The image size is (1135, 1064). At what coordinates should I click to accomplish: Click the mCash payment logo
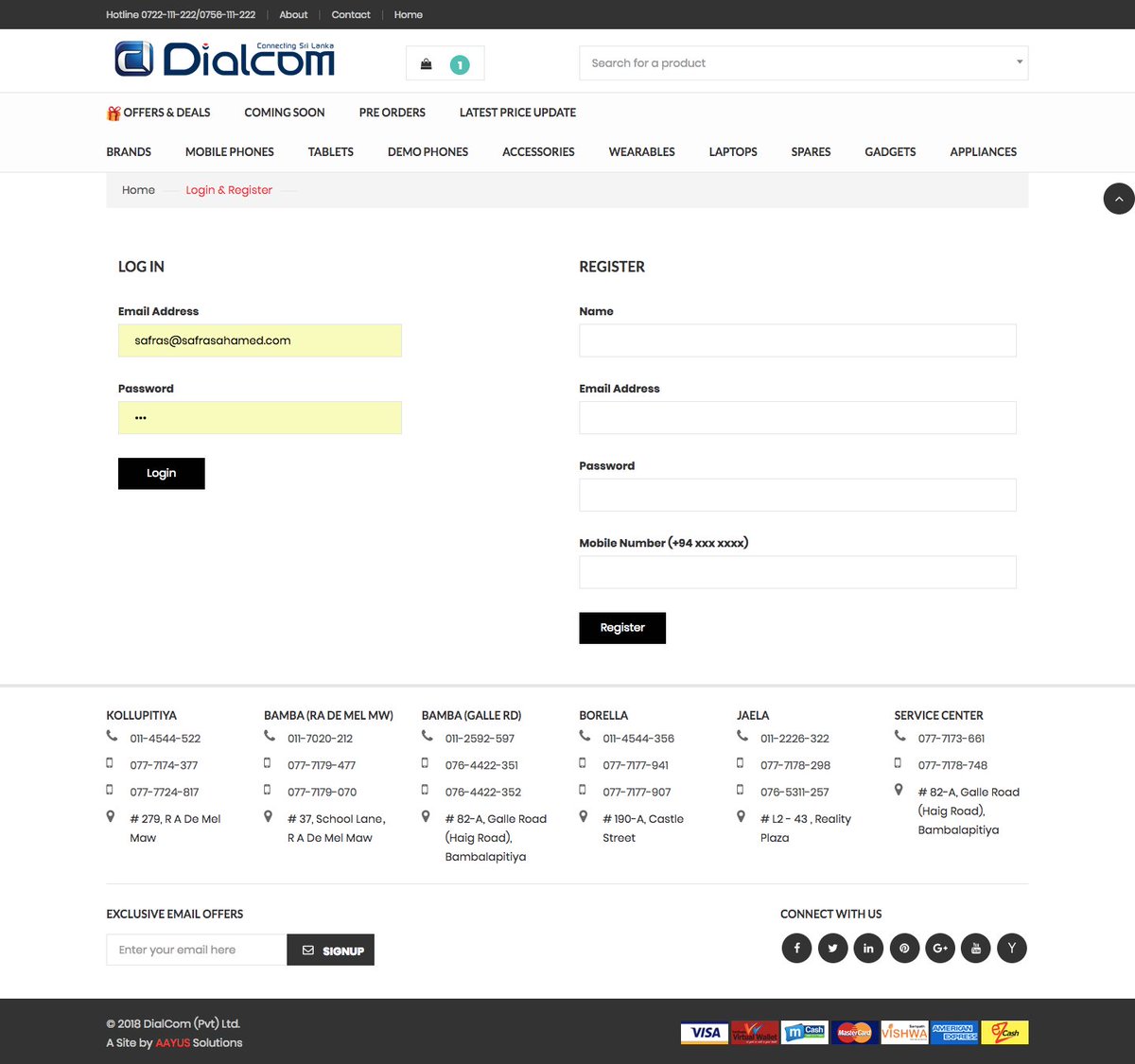point(805,1033)
